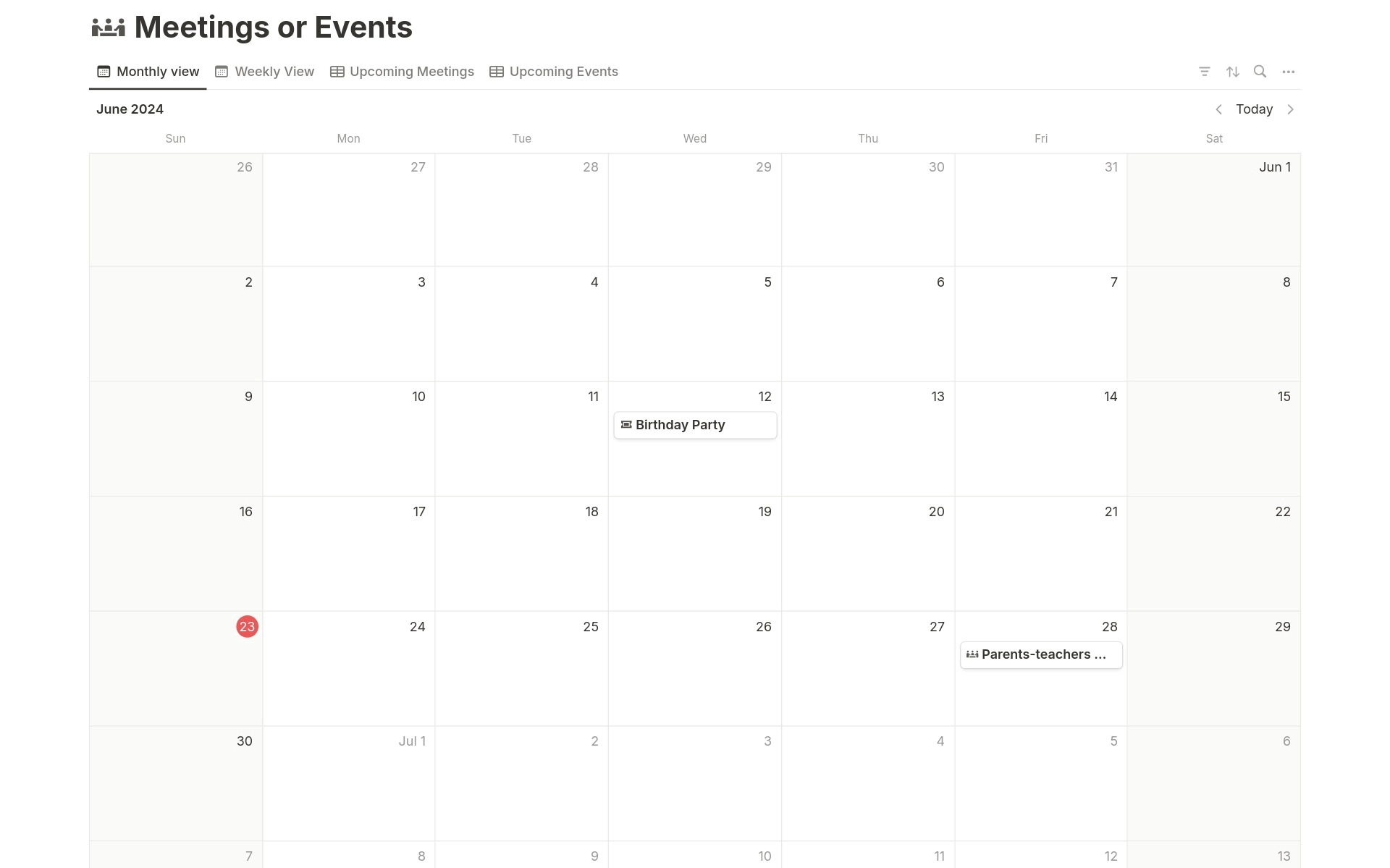Select the Weekly View grid icon

[x=221, y=71]
